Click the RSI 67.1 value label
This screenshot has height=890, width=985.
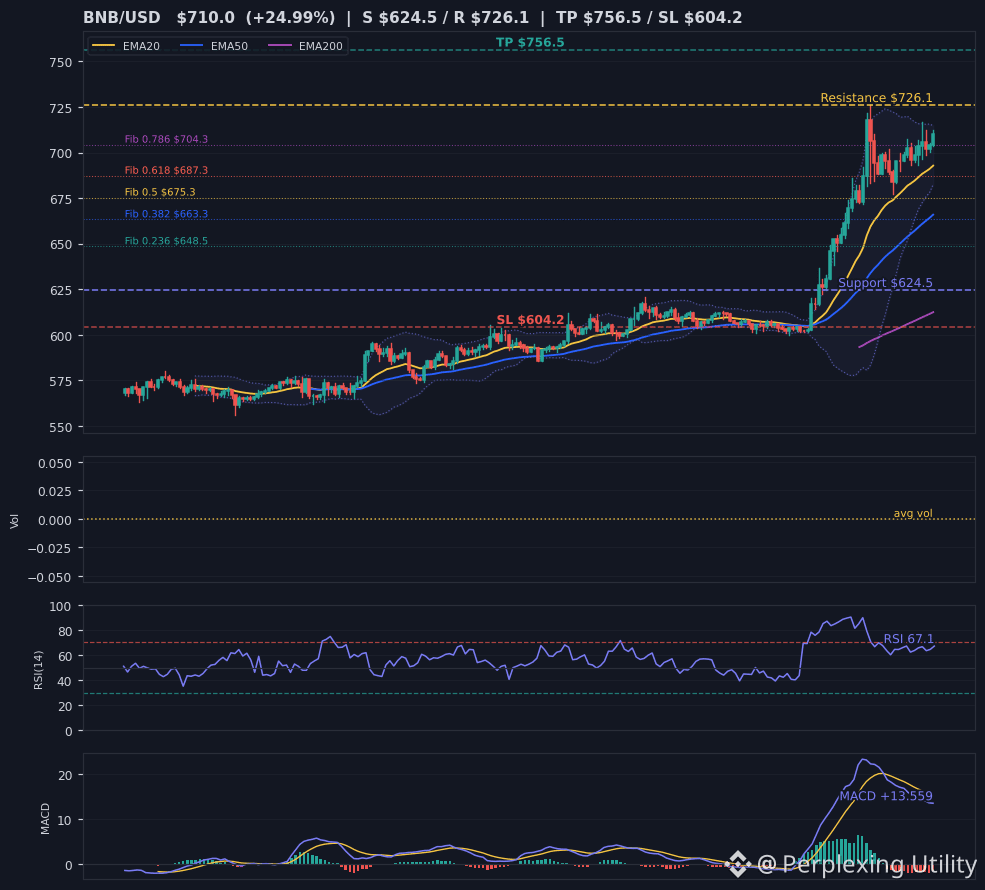pos(908,639)
